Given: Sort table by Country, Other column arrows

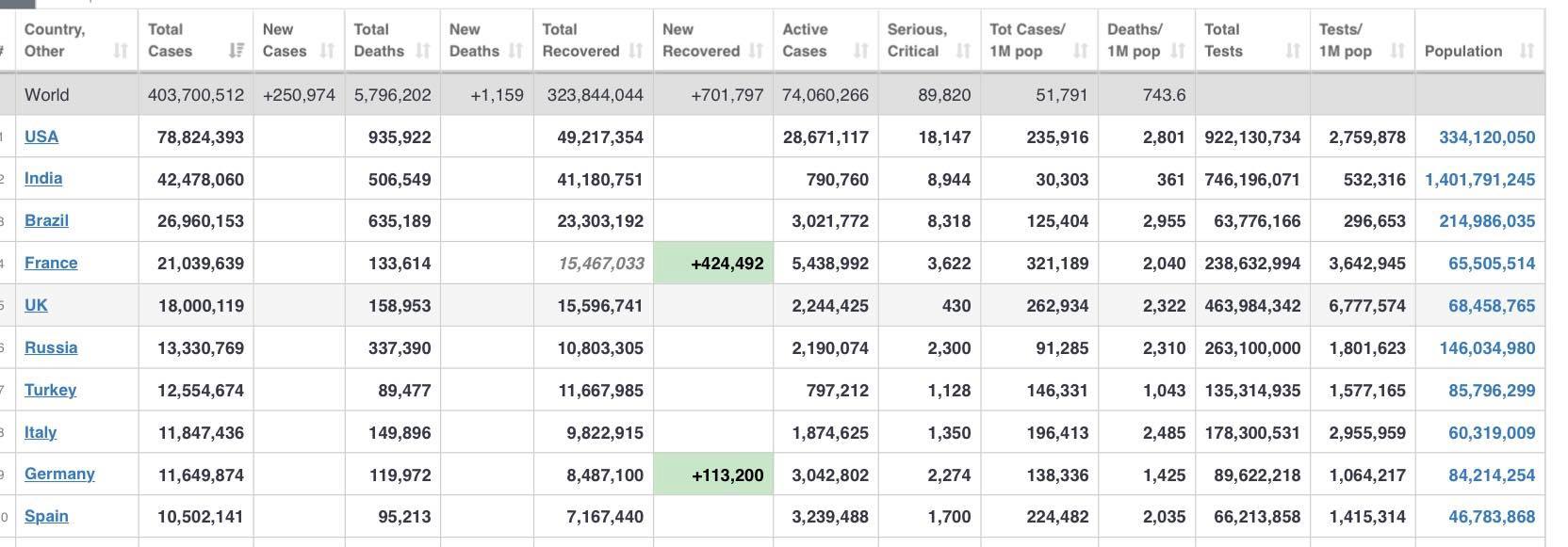Looking at the screenshot, I should (121, 51).
